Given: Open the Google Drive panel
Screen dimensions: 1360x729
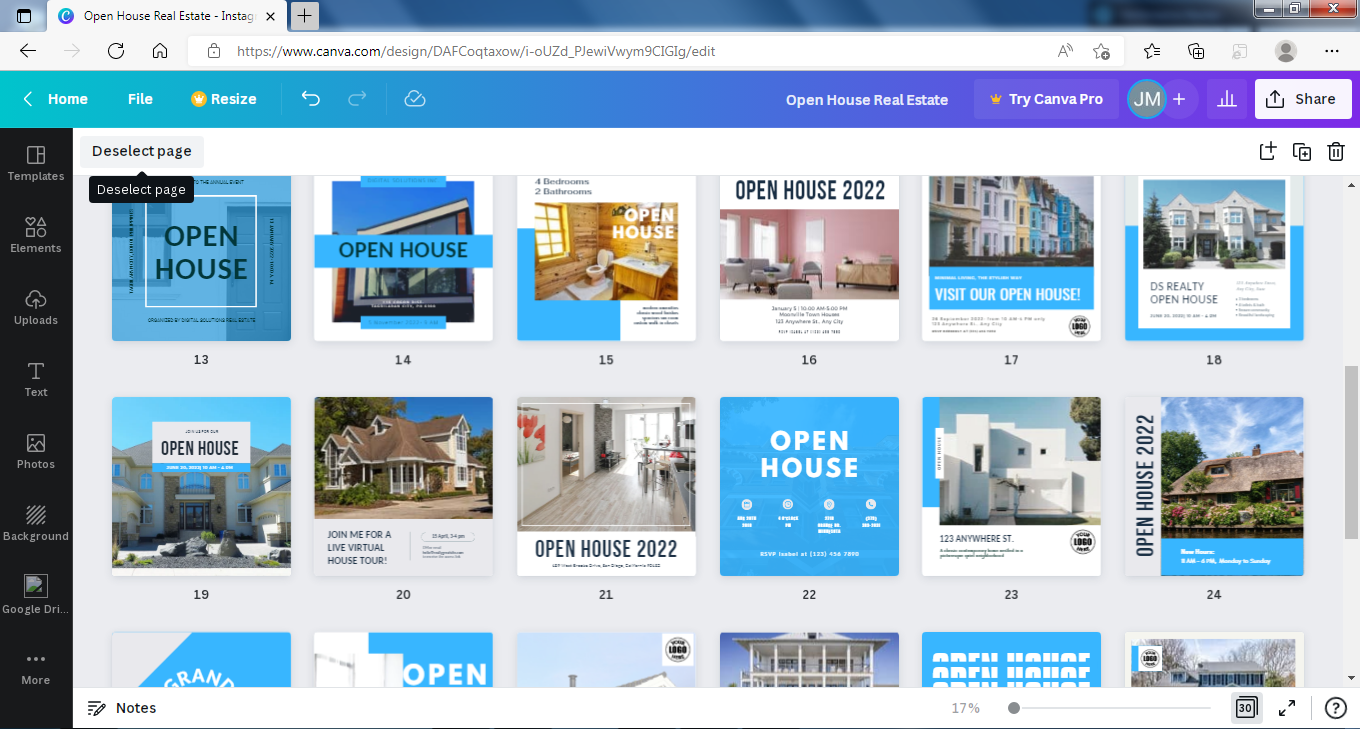Looking at the screenshot, I should point(36,595).
